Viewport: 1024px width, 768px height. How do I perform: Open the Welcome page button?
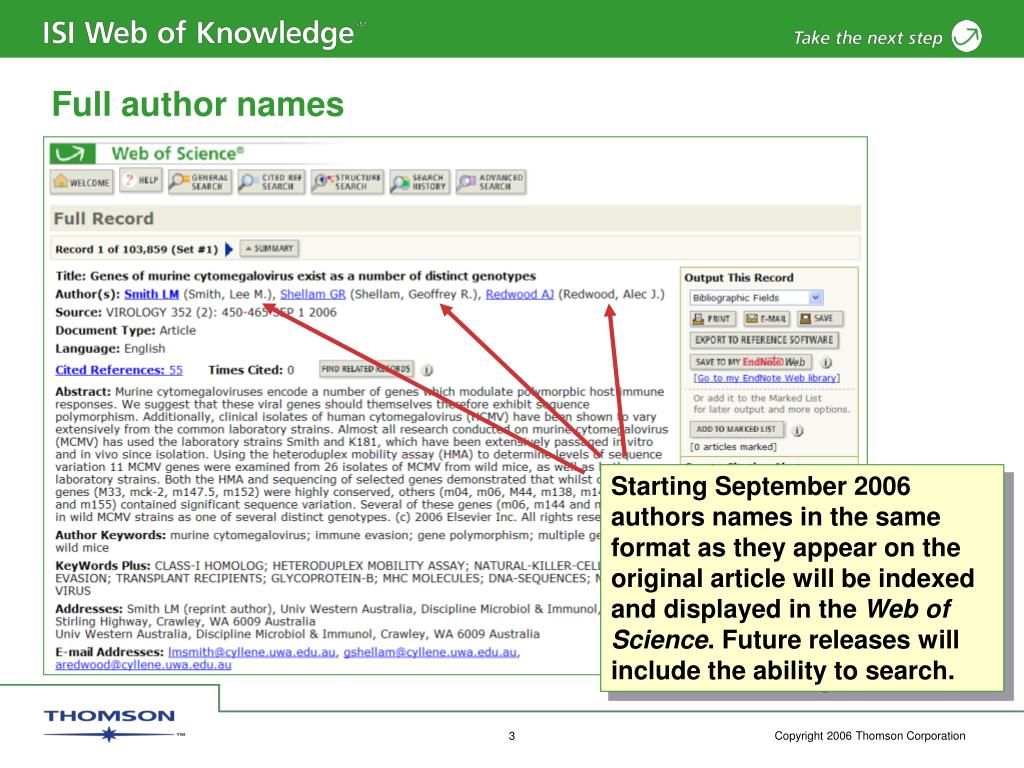tap(82, 182)
